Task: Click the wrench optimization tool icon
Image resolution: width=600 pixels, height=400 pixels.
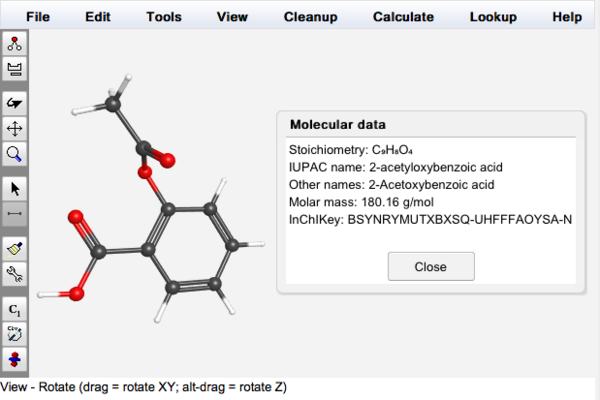Action: [x=16, y=272]
